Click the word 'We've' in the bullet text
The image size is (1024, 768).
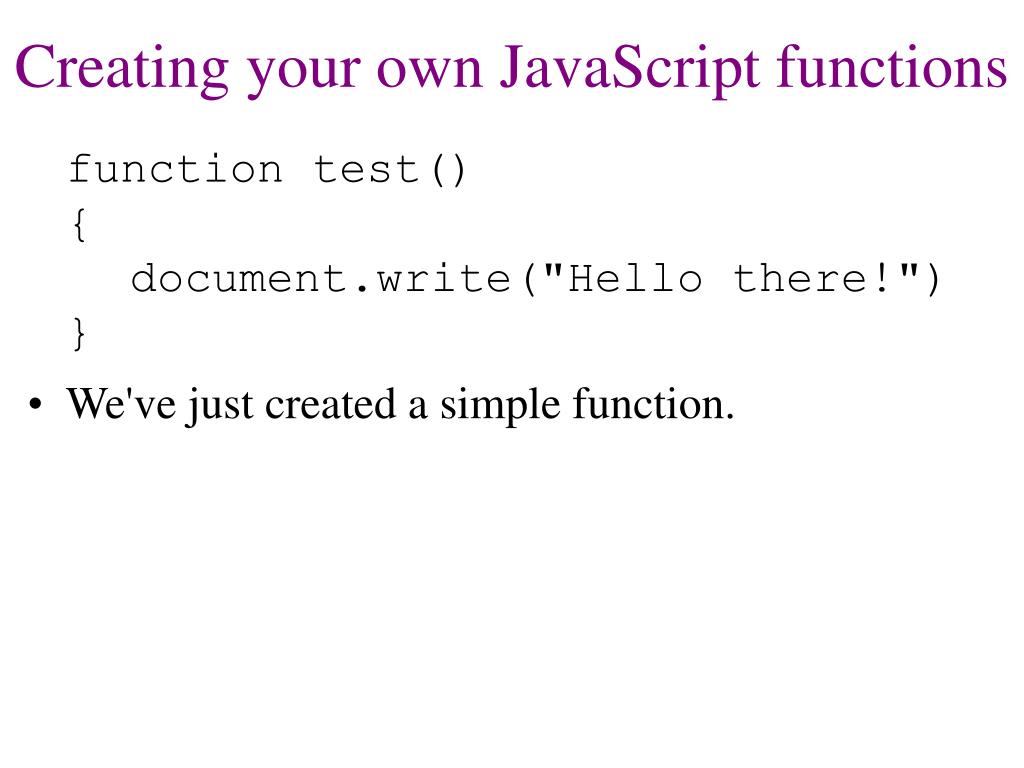(x=121, y=404)
